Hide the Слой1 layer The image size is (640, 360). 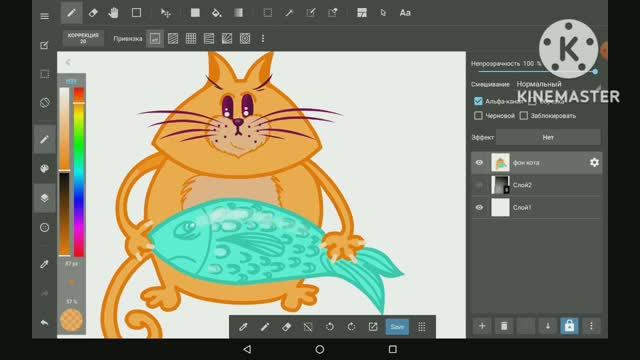tap(479, 207)
